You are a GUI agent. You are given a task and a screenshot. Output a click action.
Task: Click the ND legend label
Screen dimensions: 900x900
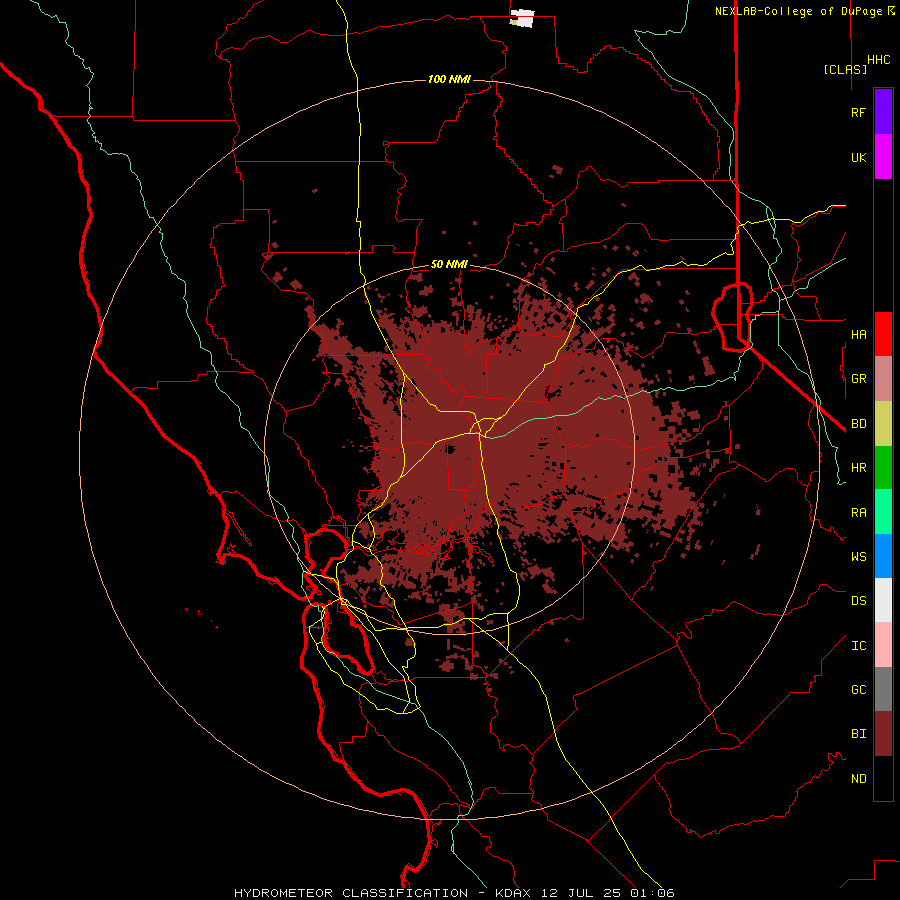coord(858,778)
